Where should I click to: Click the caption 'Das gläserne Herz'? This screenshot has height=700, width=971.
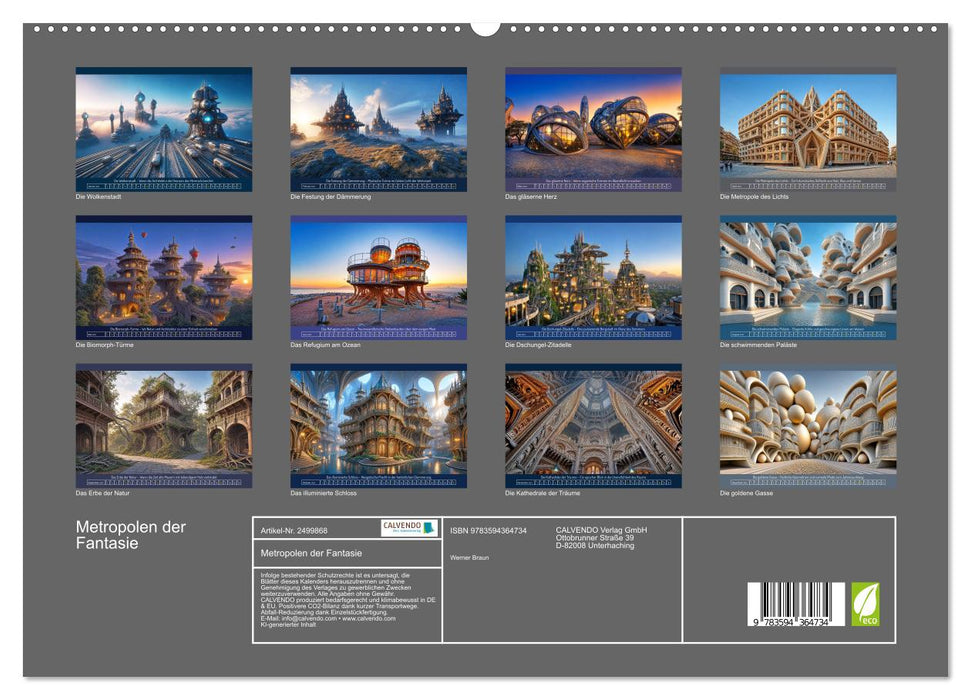pyautogui.click(x=531, y=197)
